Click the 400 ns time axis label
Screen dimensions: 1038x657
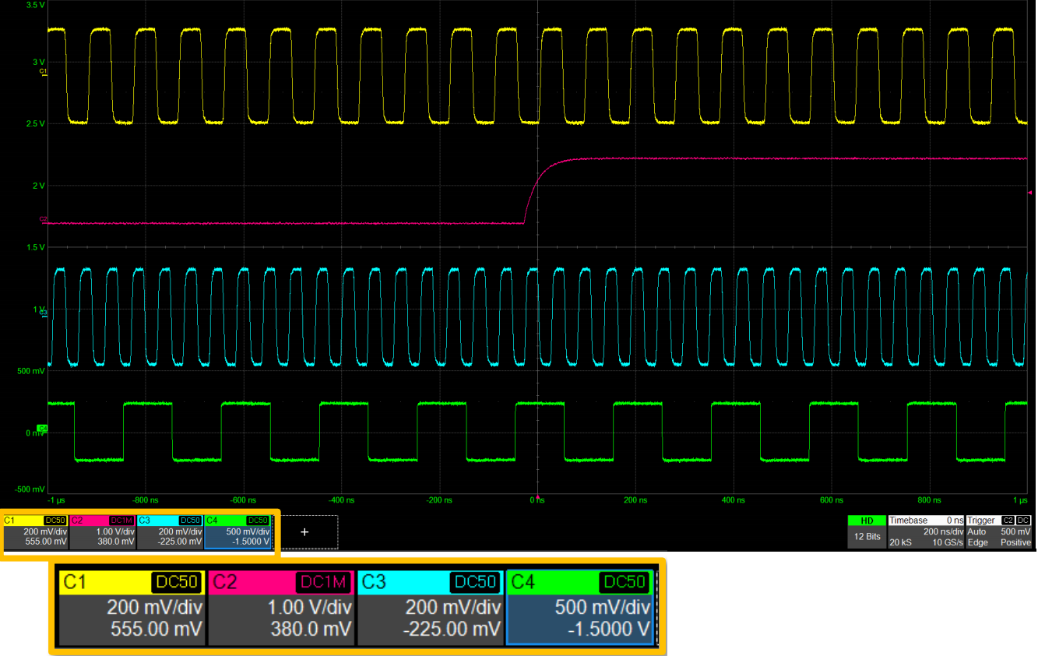click(x=733, y=500)
